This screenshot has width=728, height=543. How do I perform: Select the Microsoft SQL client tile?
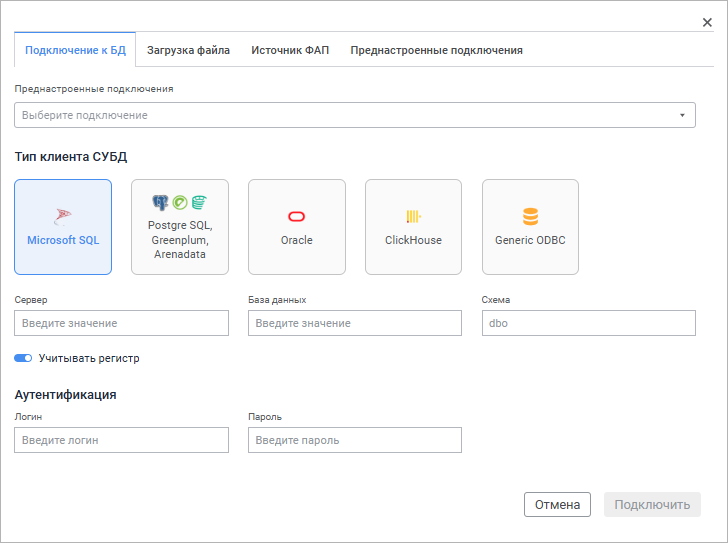[63, 227]
